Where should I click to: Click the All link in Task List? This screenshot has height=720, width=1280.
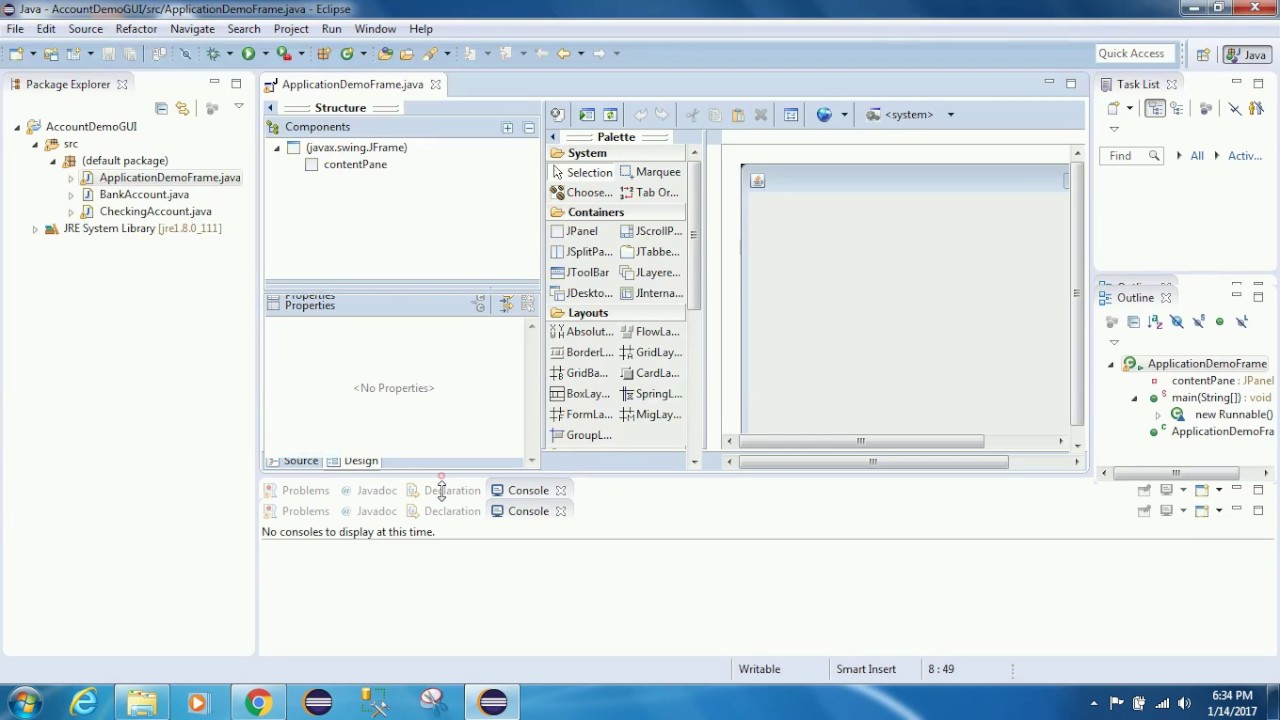pyautogui.click(x=1196, y=156)
